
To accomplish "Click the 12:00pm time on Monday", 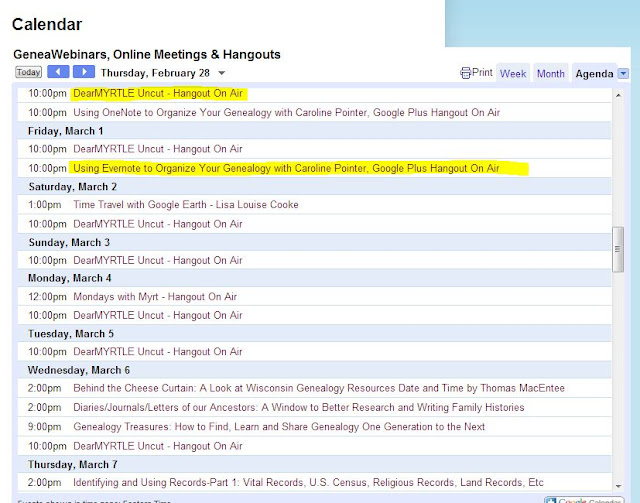I will (47, 296).
